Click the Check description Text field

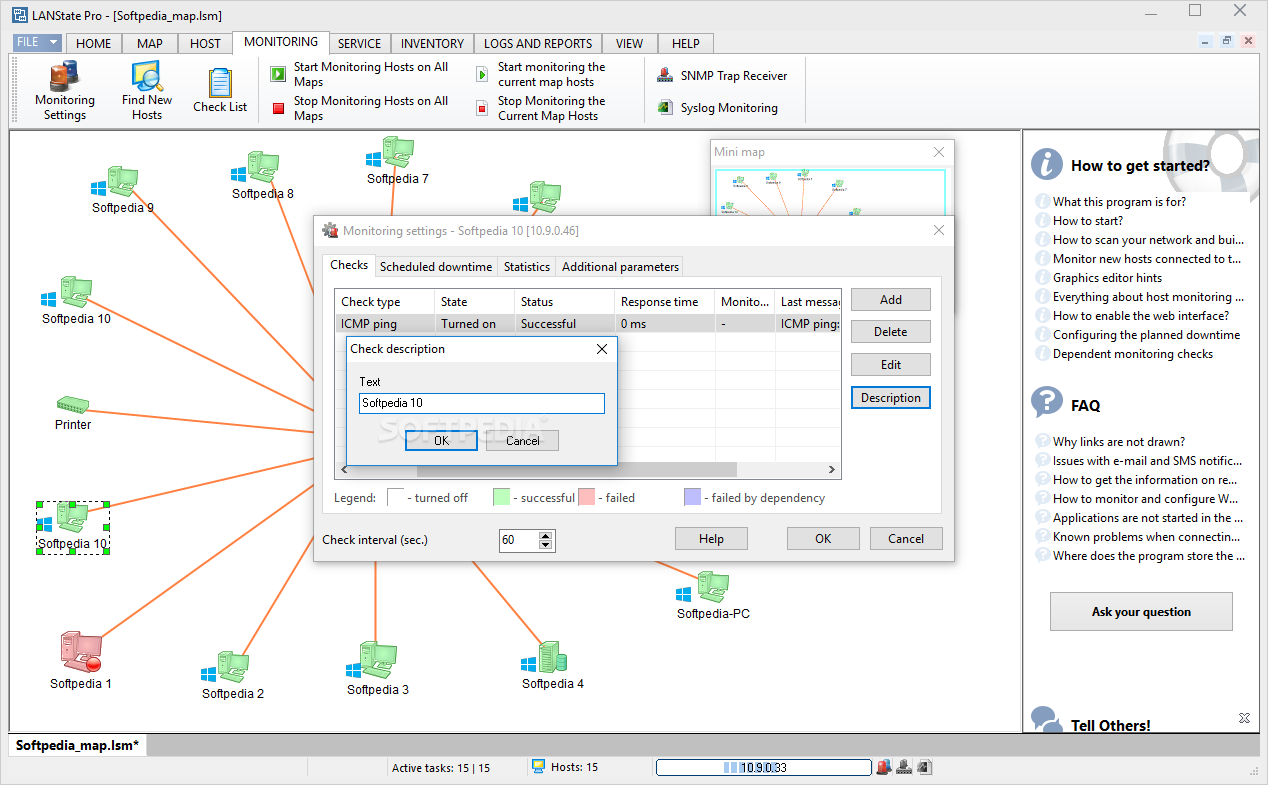(x=482, y=403)
